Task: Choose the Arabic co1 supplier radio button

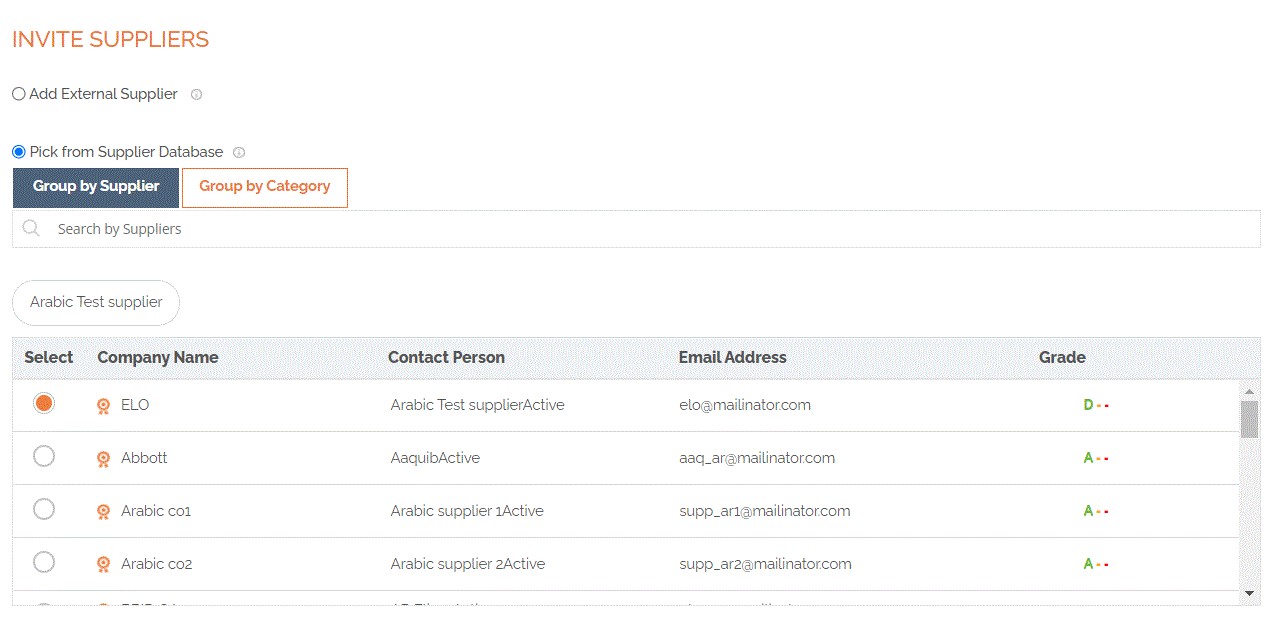Action: (x=44, y=509)
